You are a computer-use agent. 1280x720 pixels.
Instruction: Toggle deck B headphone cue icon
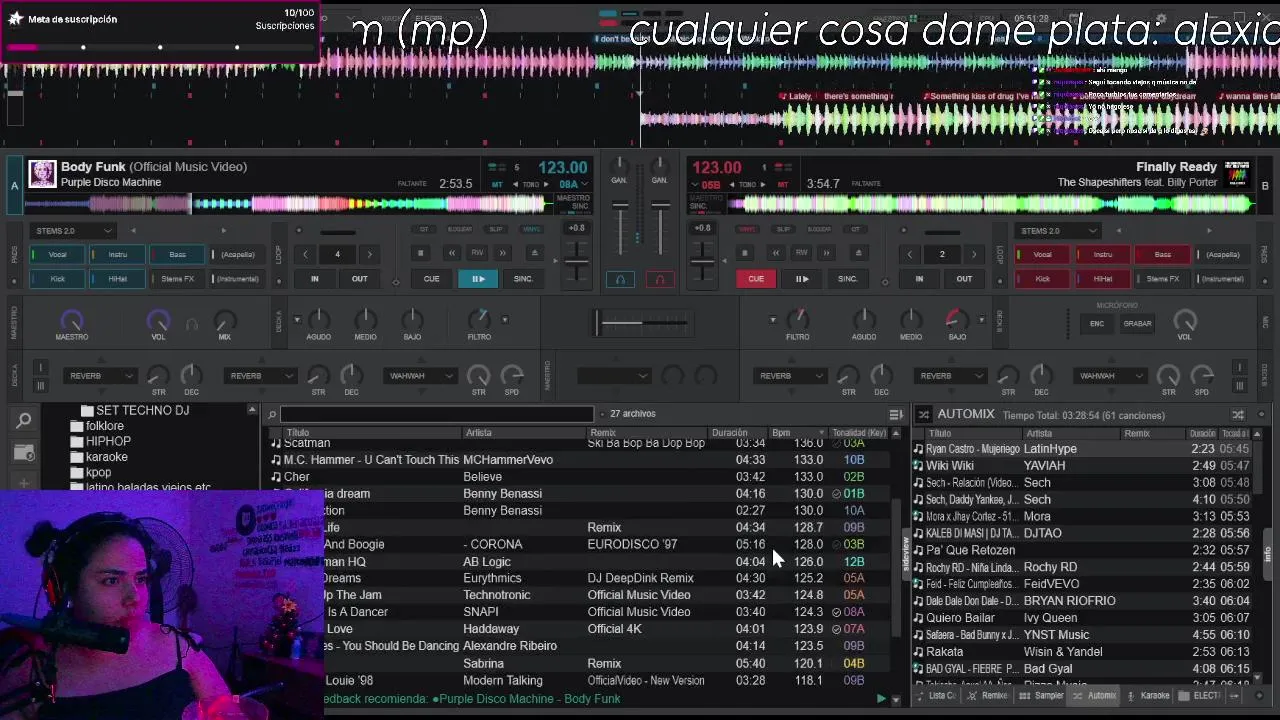point(659,279)
